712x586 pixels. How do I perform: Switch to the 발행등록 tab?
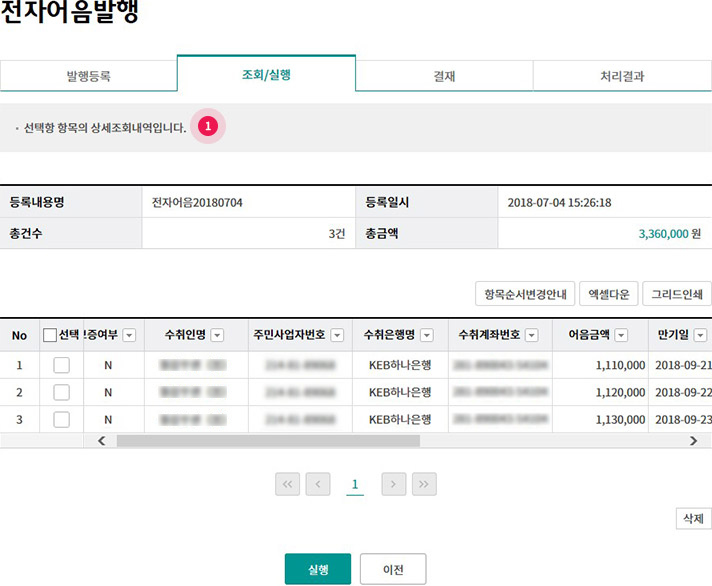[x=89, y=75]
